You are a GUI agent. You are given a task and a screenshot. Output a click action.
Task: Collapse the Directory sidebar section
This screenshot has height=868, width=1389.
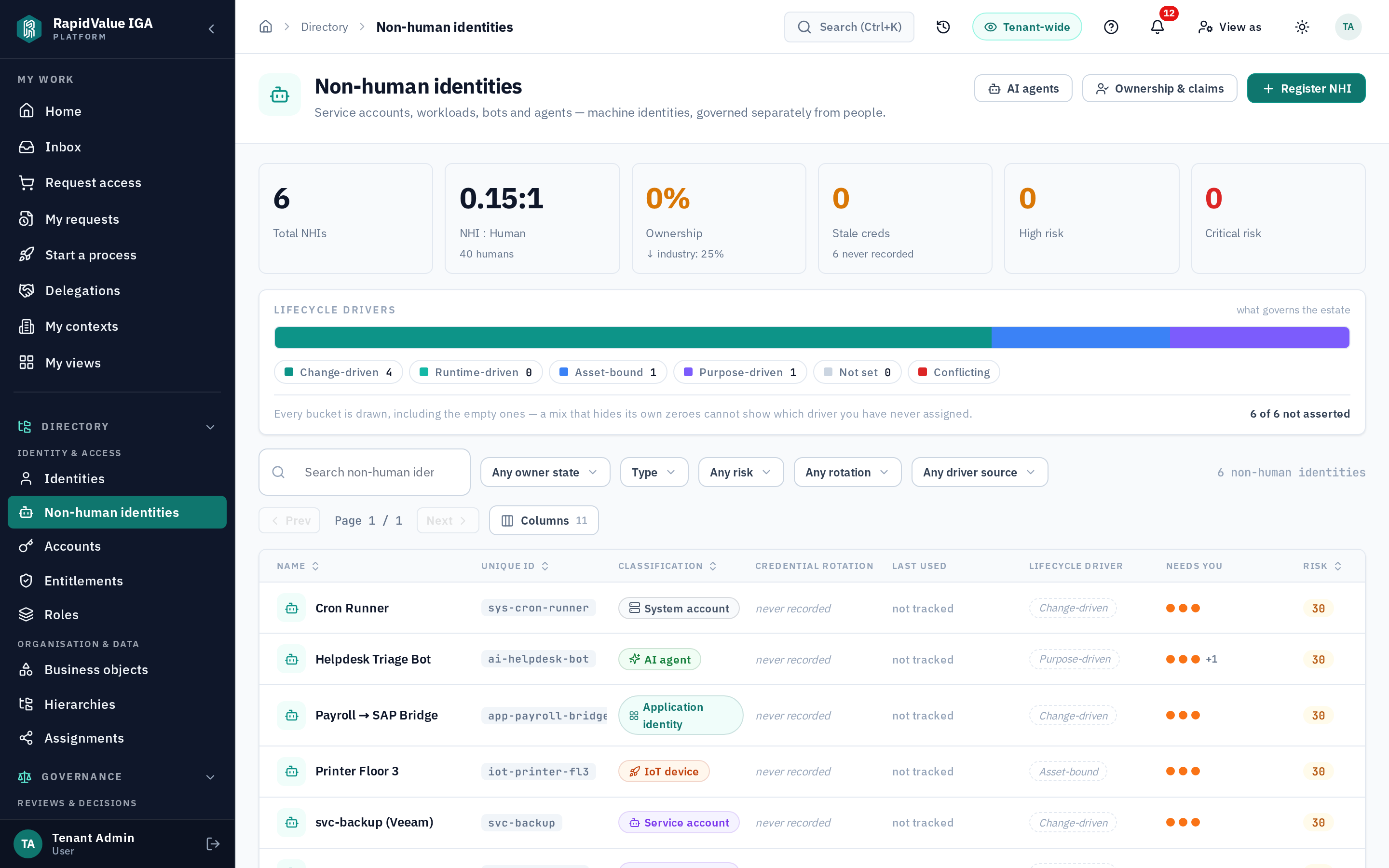[117, 427]
